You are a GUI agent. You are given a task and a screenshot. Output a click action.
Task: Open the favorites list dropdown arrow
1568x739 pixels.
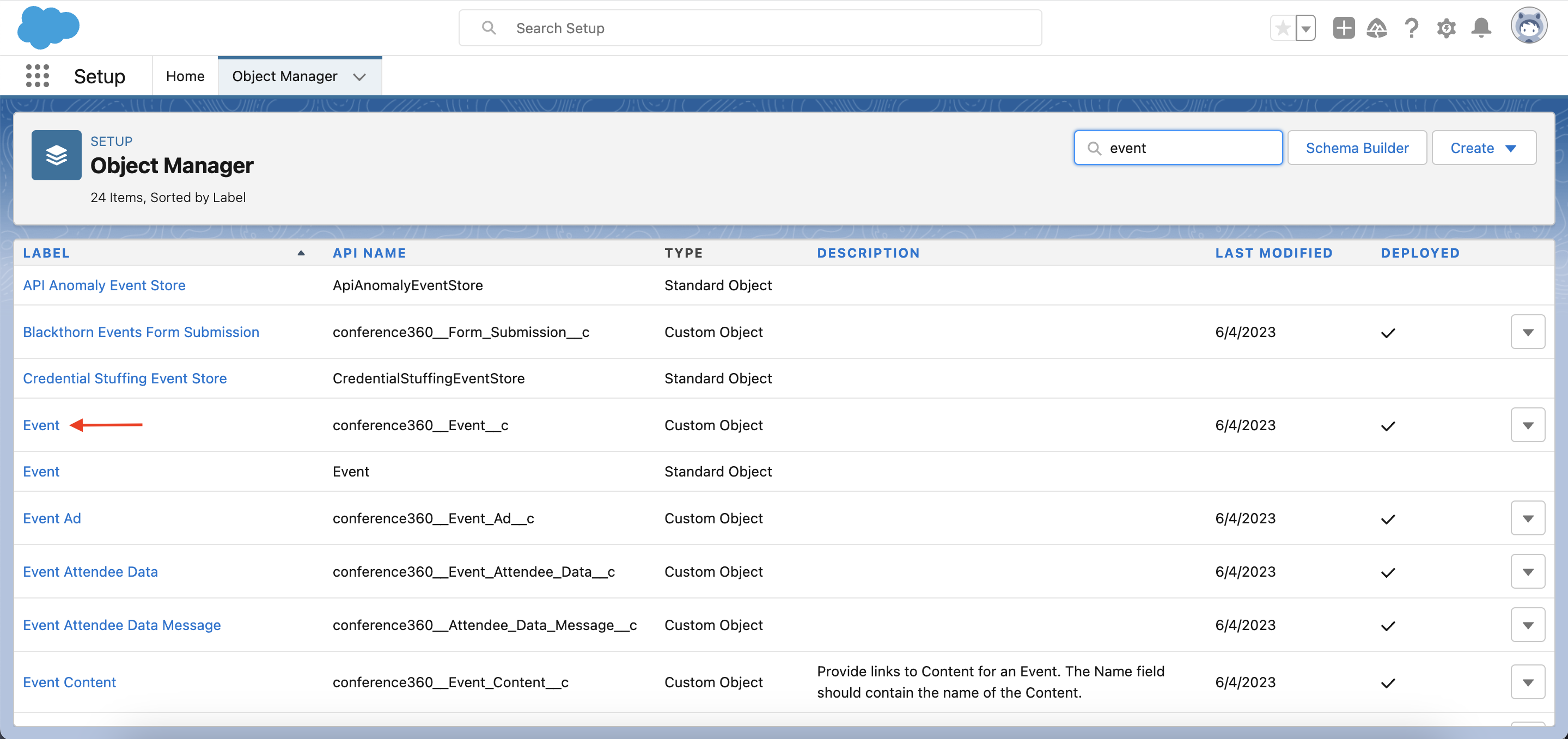click(x=1305, y=28)
